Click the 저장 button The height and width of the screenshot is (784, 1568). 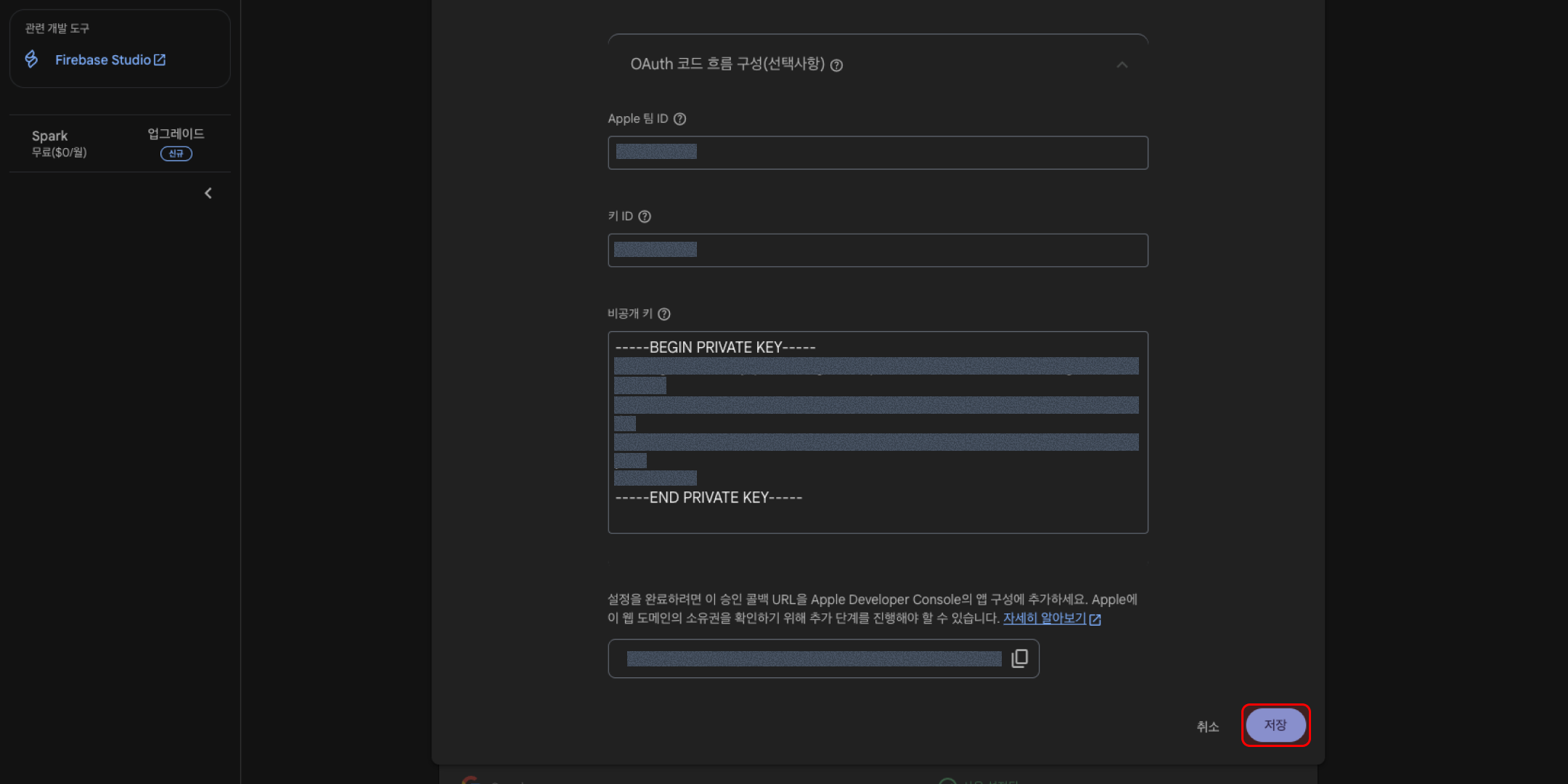tap(1275, 724)
